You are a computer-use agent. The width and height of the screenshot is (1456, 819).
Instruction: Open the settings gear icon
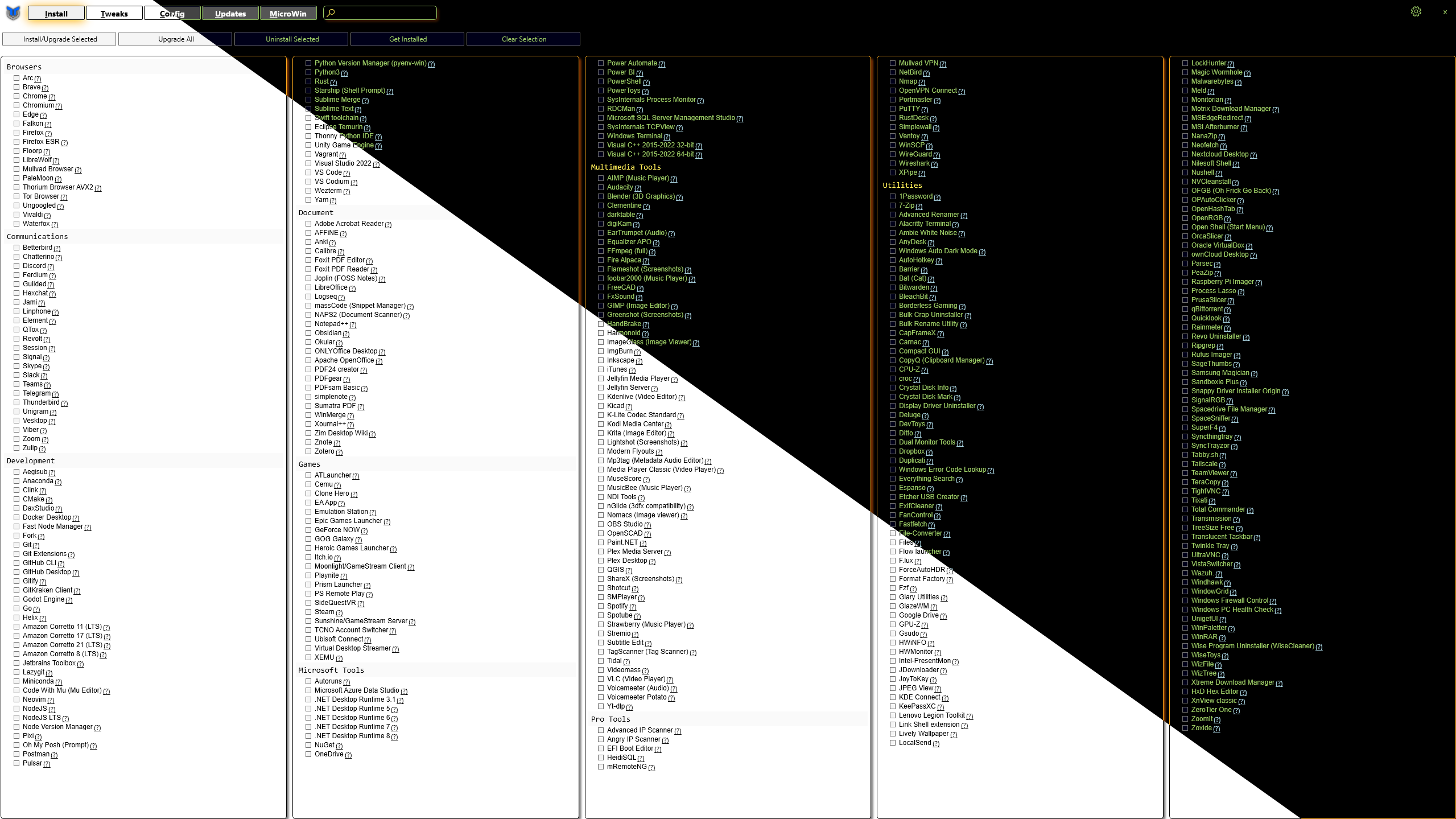[1416, 12]
